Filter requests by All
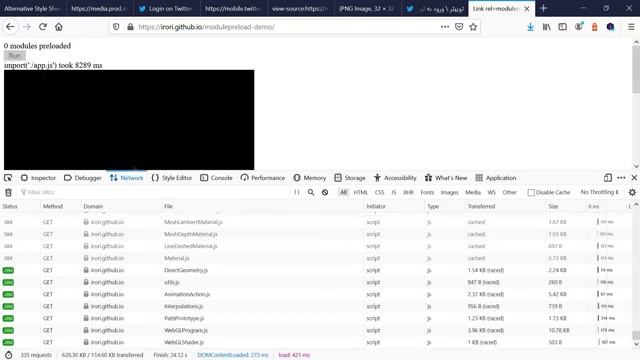Screen dimensions: 640x360 point(344,192)
